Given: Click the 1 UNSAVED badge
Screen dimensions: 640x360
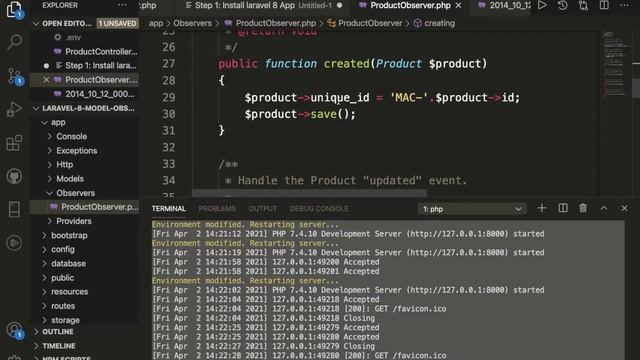Looking at the screenshot, I should pos(118,23).
